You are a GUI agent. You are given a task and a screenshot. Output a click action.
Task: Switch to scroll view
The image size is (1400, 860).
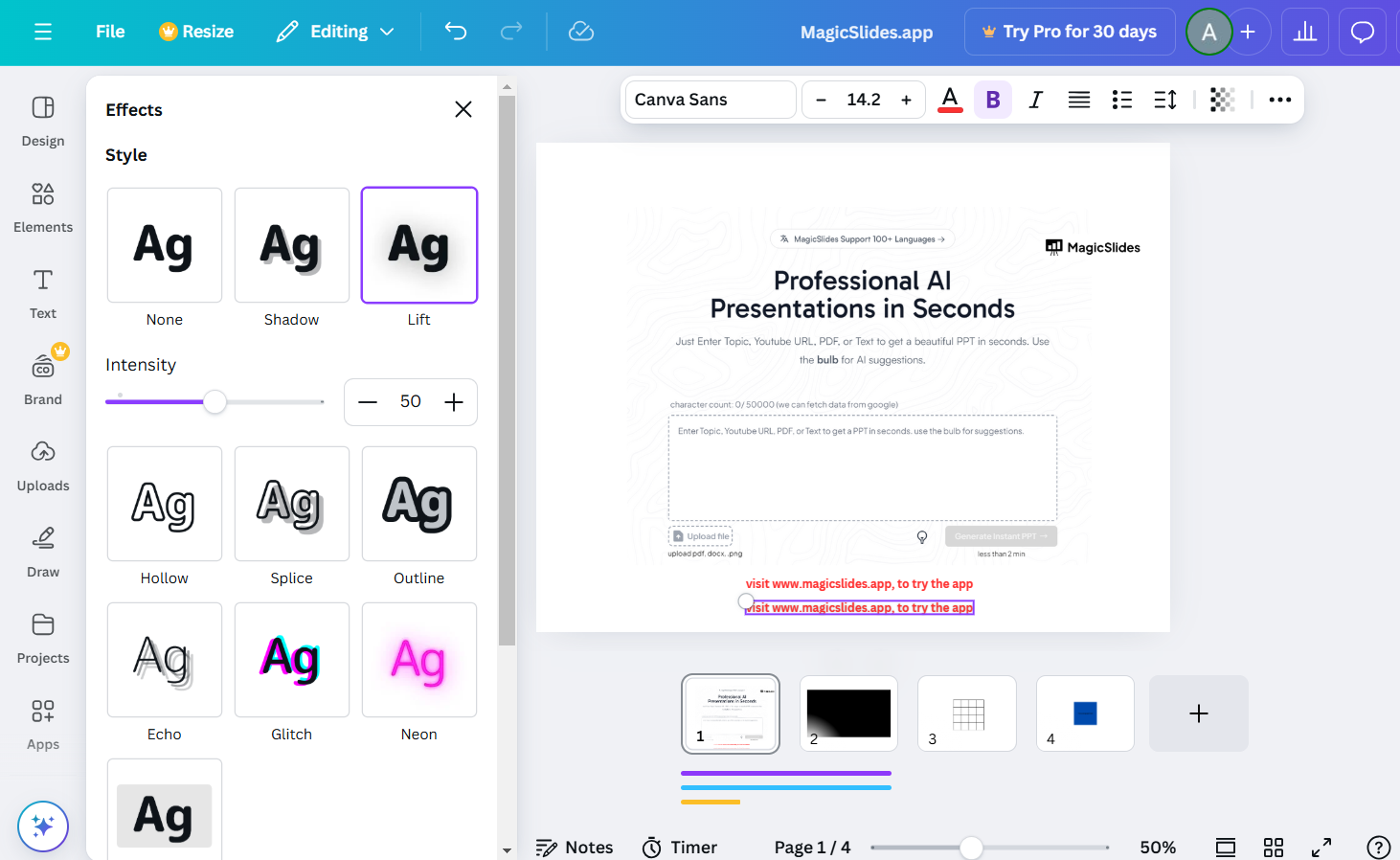(x=1226, y=848)
